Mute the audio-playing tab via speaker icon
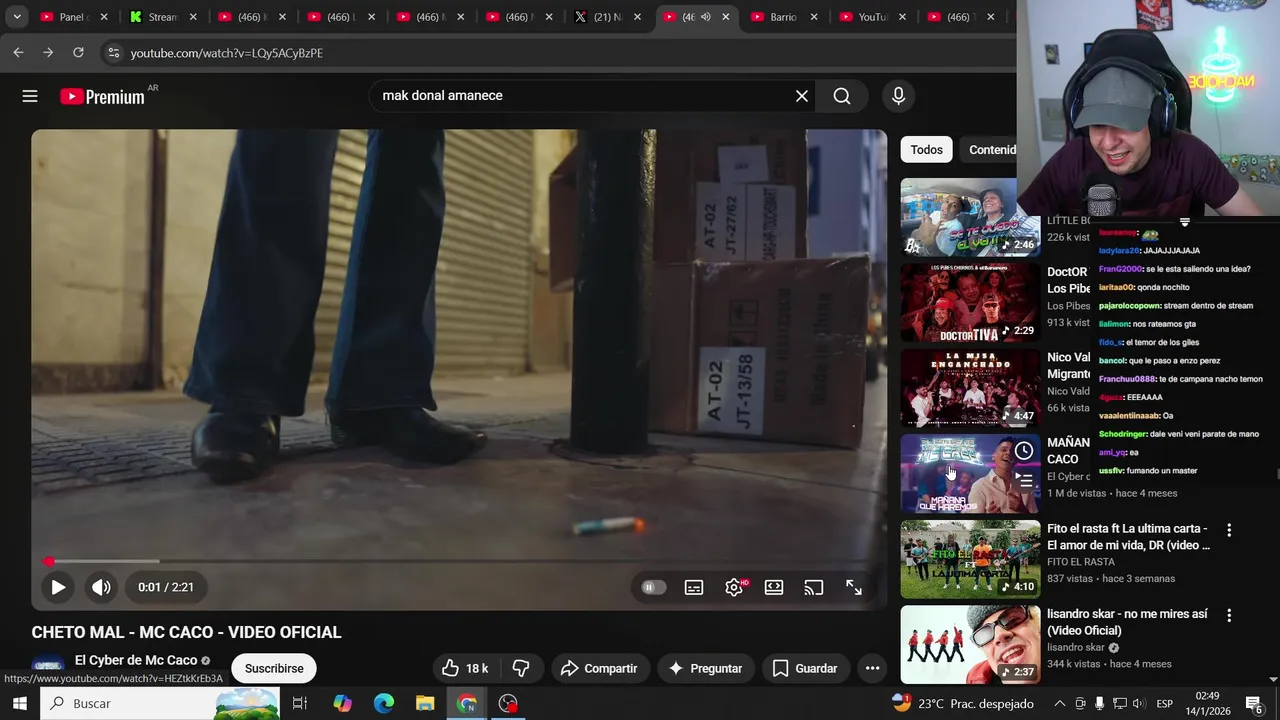Viewport: 1280px width, 720px height. pyautogui.click(x=706, y=17)
